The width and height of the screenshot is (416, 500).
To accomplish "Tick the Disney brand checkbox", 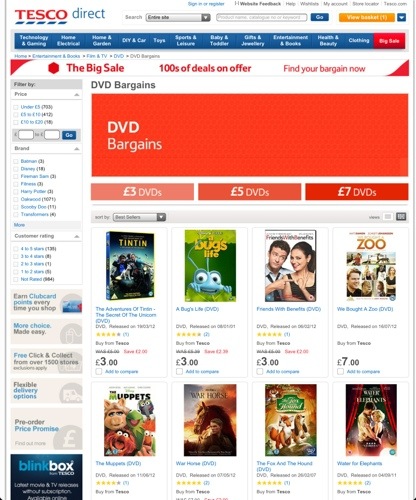I will point(16,169).
